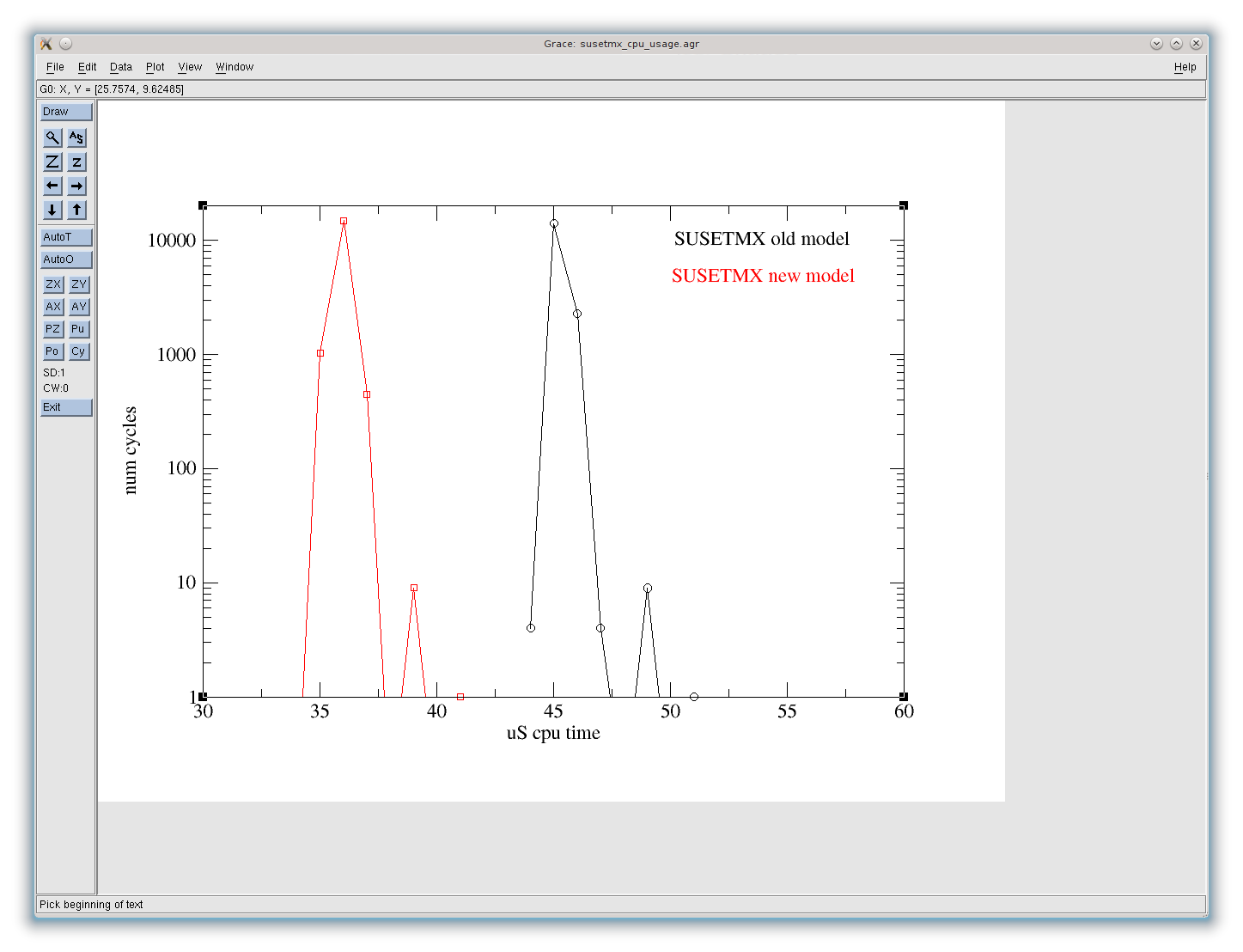Open the Plot menu

tap(155, 67)
